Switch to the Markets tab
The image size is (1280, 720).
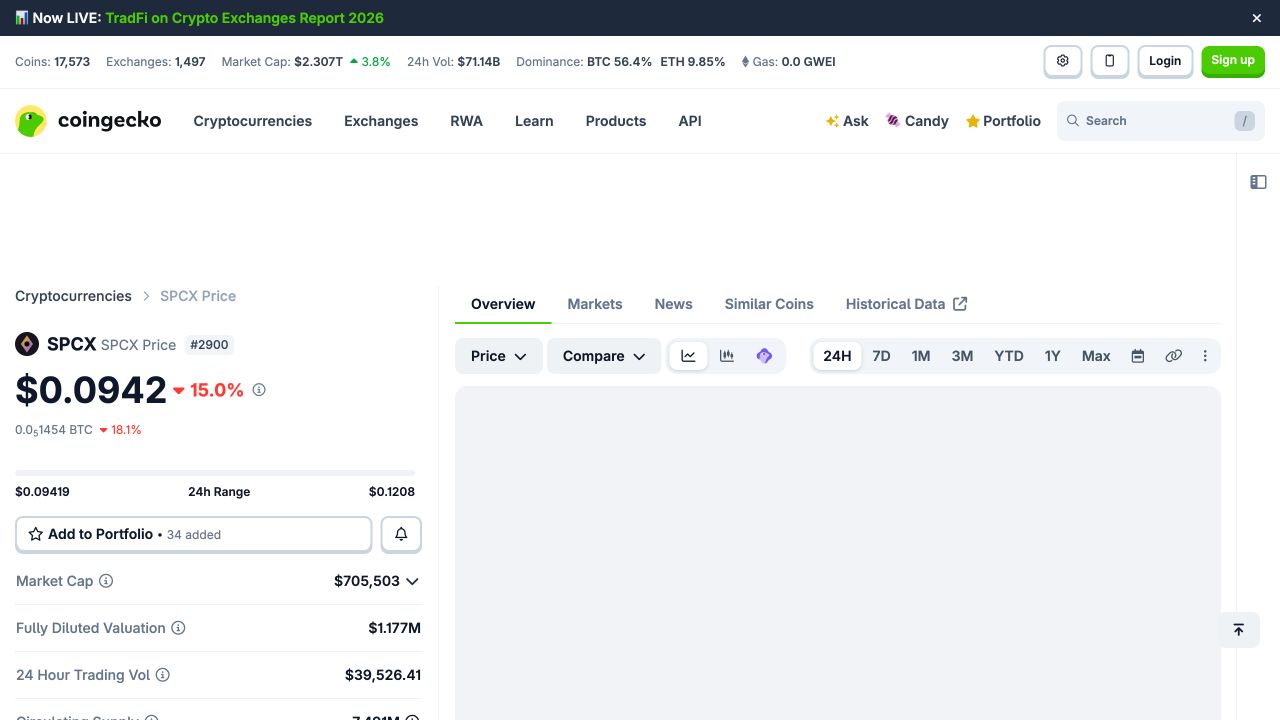pos(595,304)
